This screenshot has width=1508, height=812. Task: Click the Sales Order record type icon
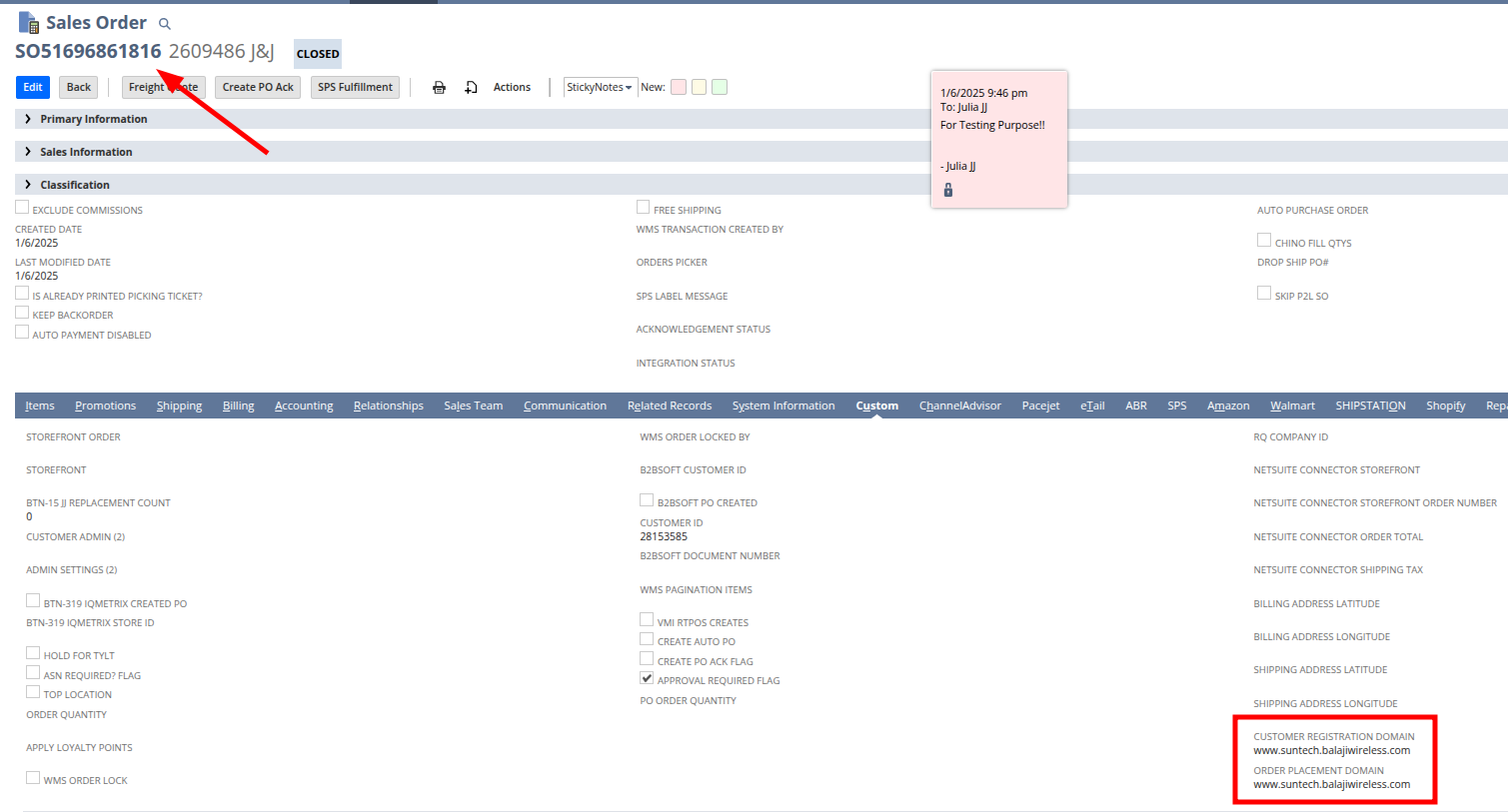[28, 22]
